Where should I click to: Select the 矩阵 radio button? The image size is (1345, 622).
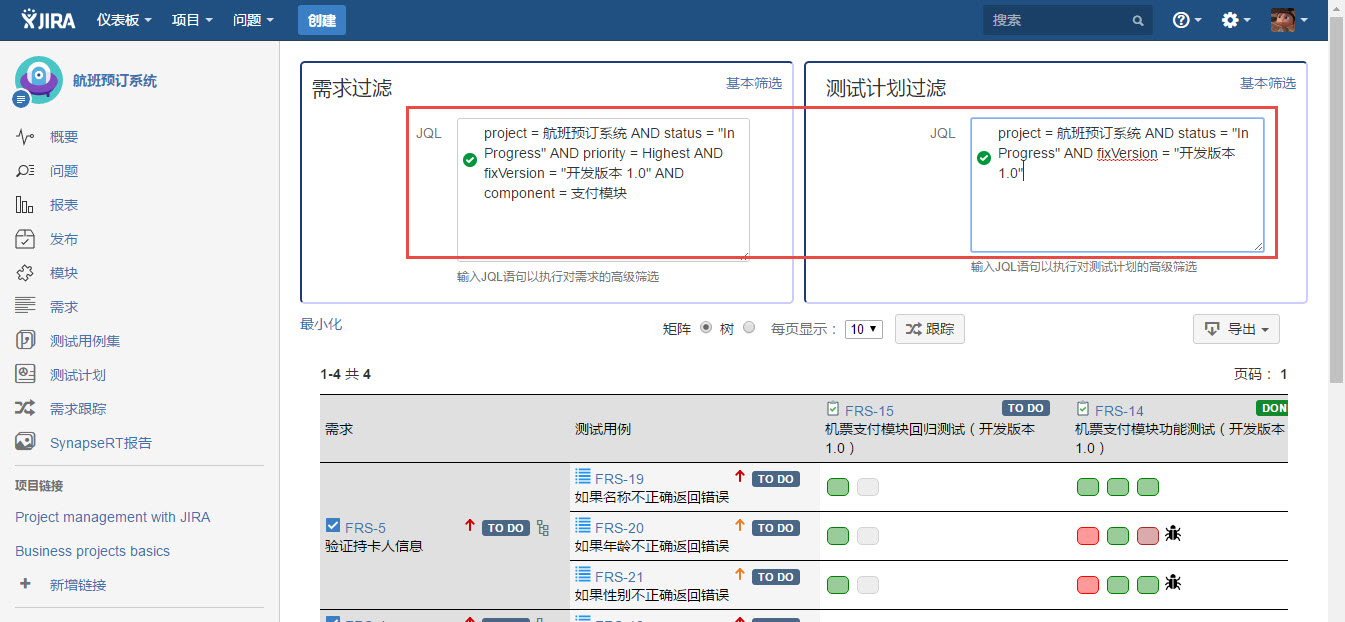(x=706, y=327)
